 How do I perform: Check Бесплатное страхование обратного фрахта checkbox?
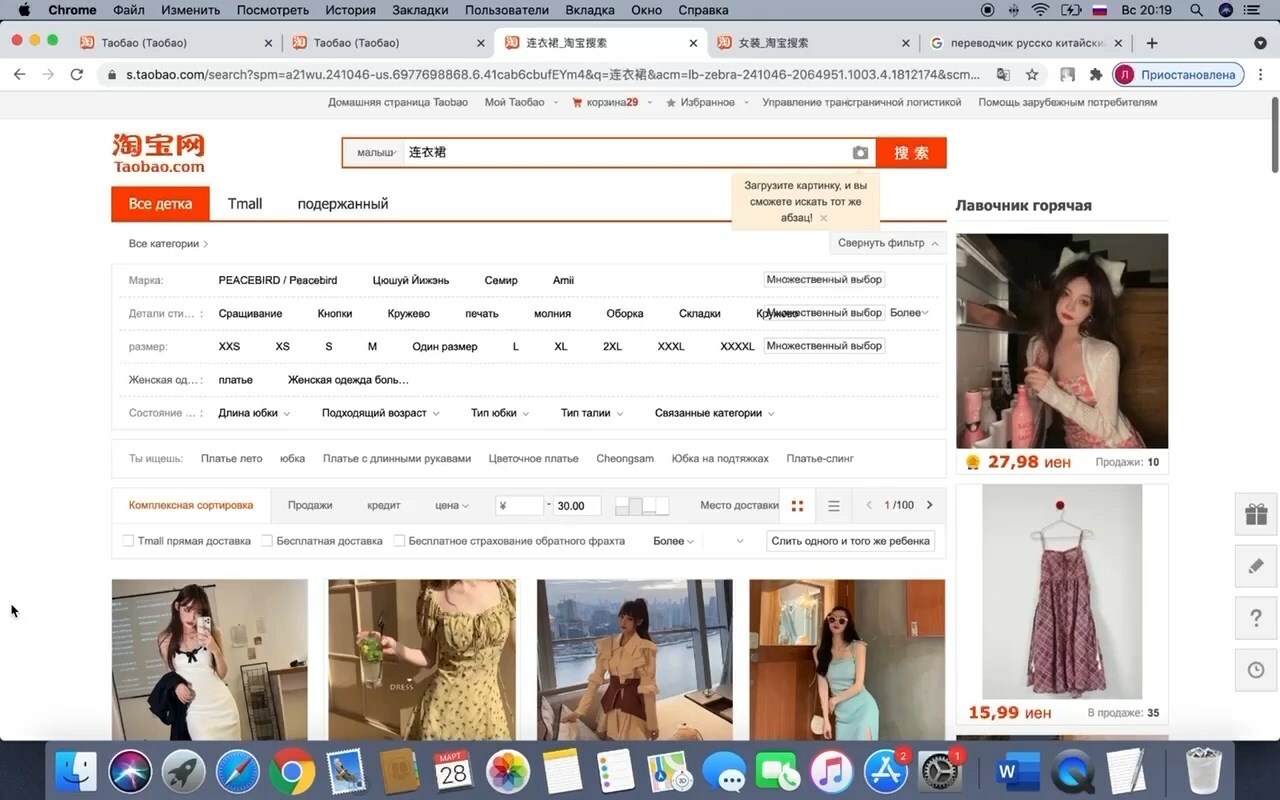point(399,541)
